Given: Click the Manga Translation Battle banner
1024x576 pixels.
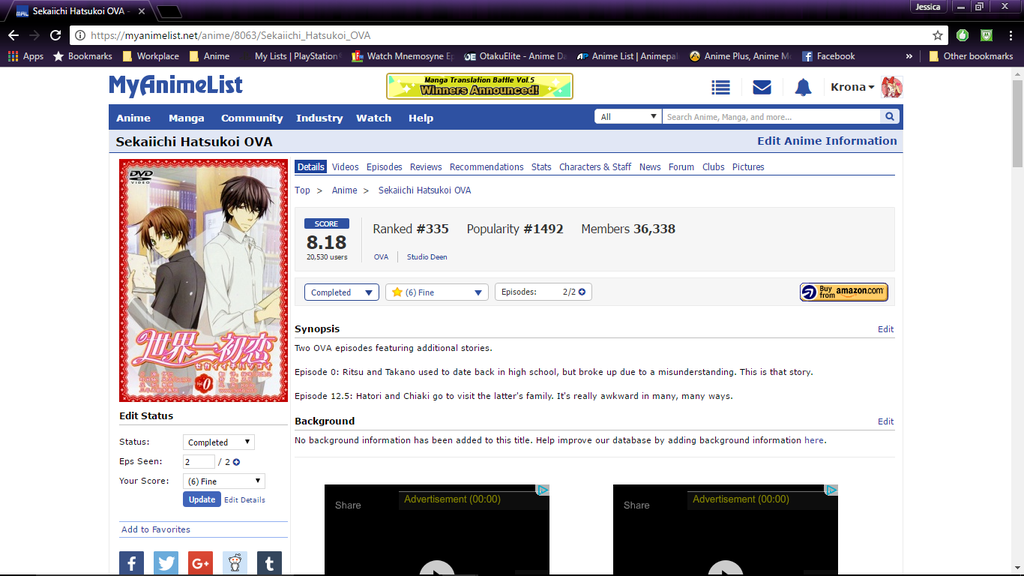Looking at the screenshot, I should tap(479, 86).
